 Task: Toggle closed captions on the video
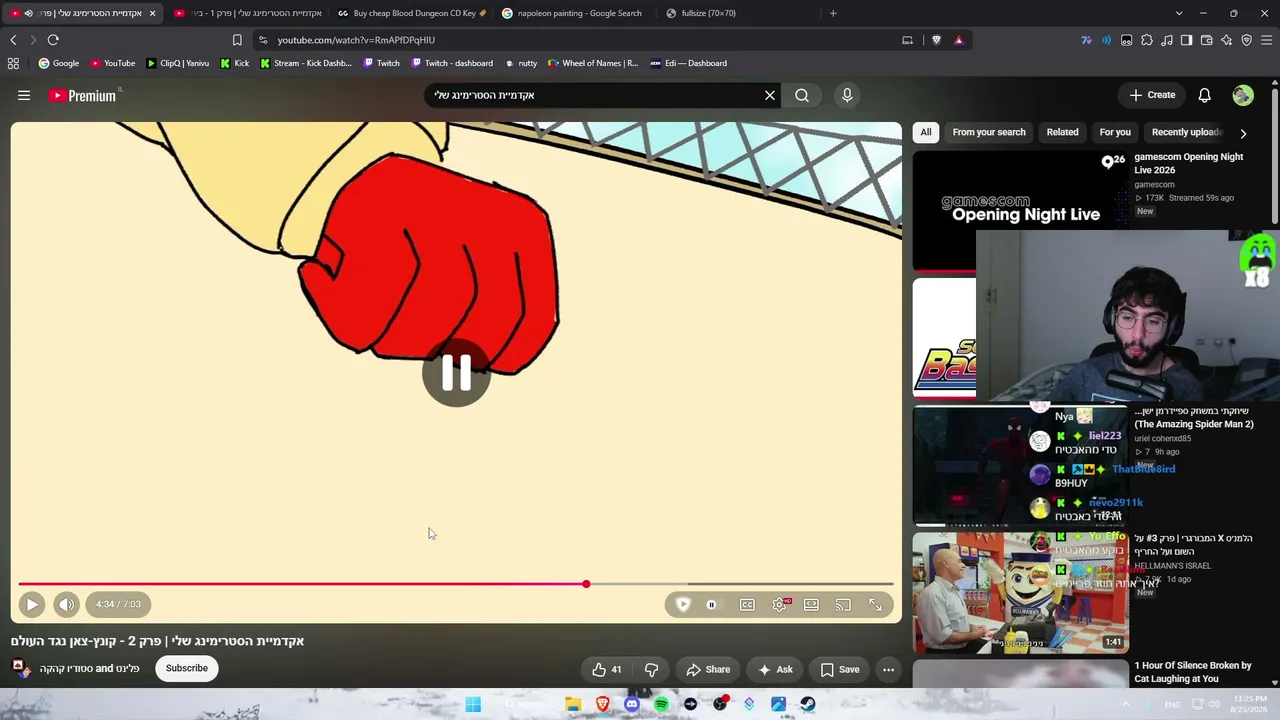[x=747, y=604]
